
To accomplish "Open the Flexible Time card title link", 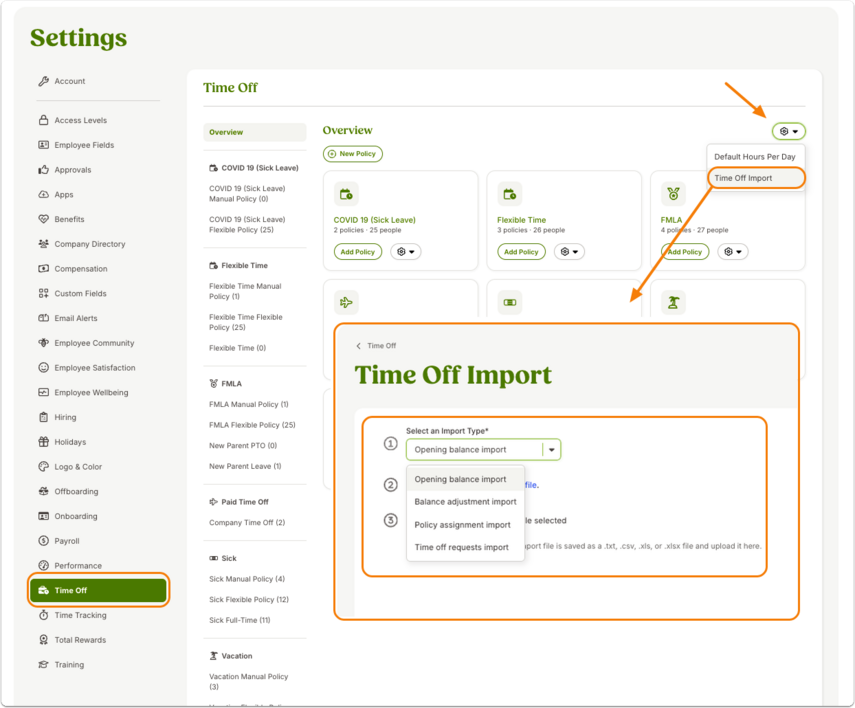I will pyautogui.click(x=521, y=220).
